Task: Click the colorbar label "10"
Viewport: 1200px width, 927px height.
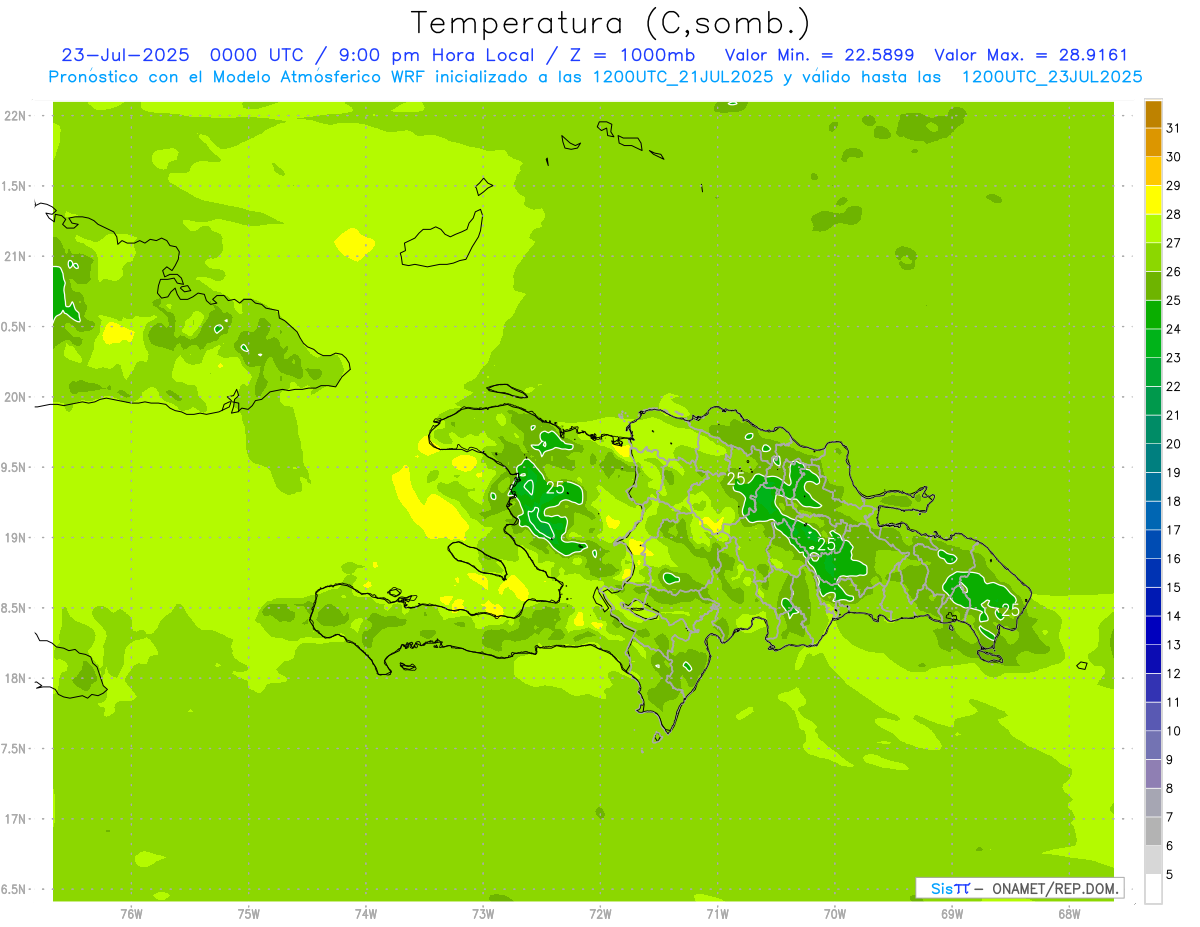Action: coord(1173,731)
